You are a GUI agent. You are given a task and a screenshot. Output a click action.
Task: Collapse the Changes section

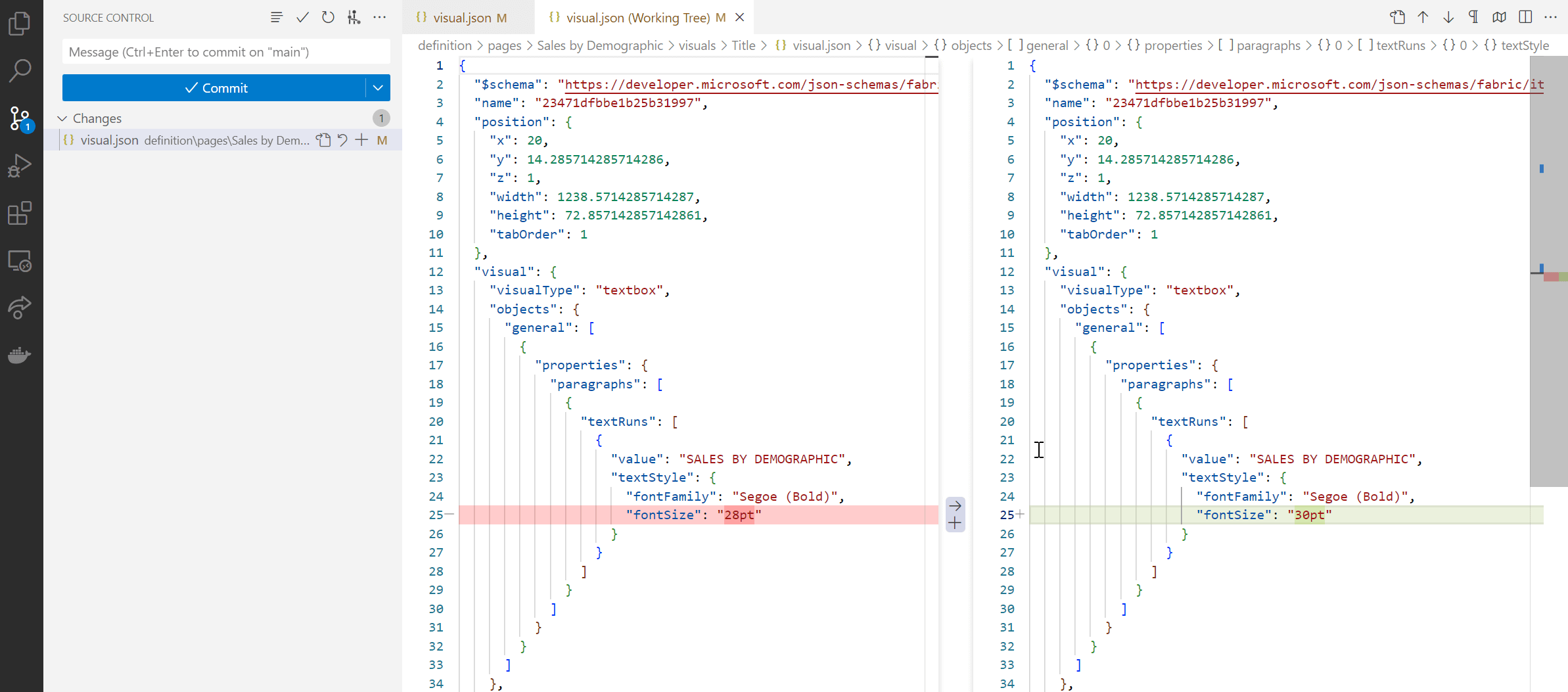[x=62, y=118]
